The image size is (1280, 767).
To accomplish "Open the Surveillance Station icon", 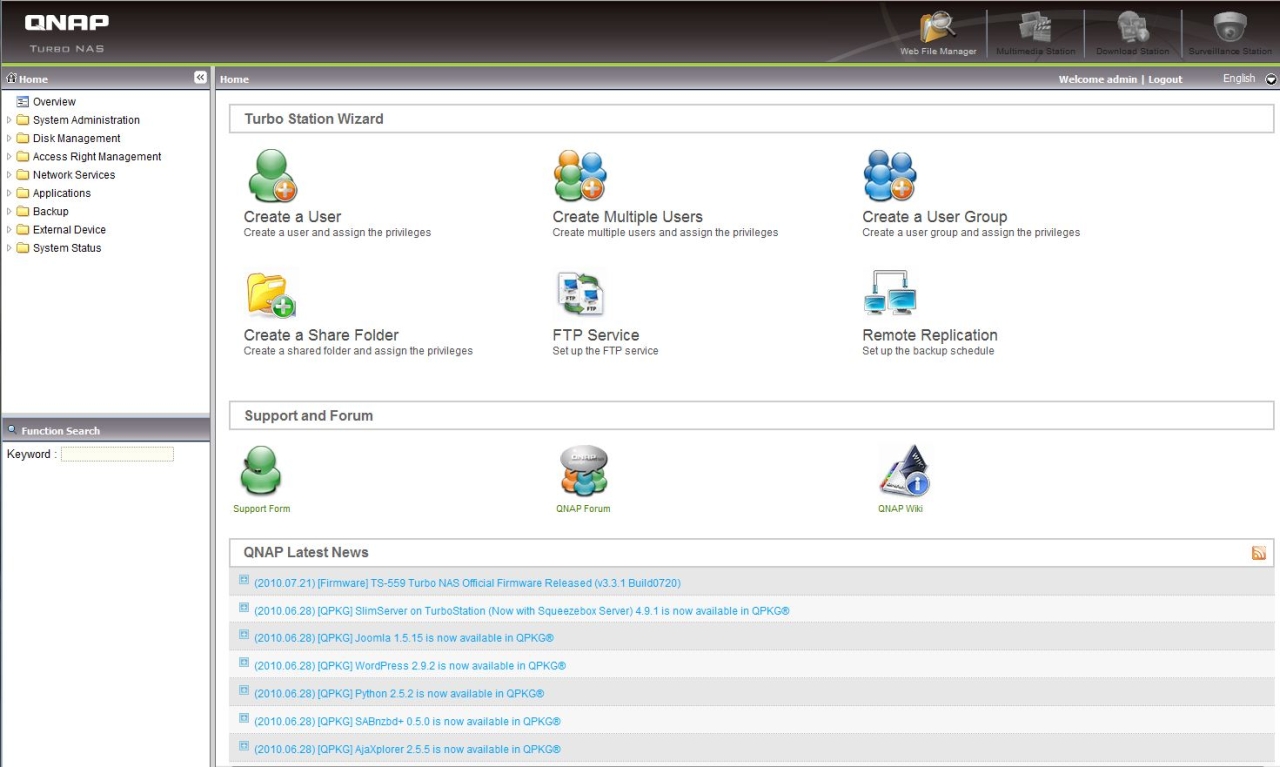I will pyautogui.click(x=1230, y=27).
